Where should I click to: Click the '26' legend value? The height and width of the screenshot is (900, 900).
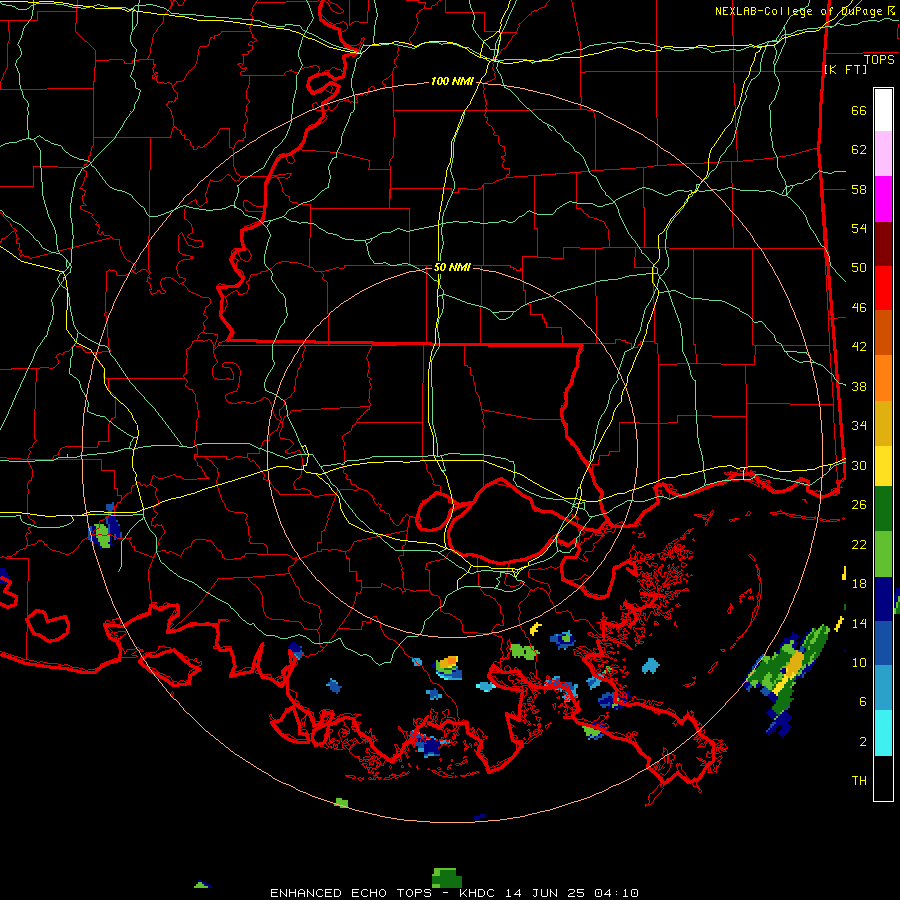859,505
